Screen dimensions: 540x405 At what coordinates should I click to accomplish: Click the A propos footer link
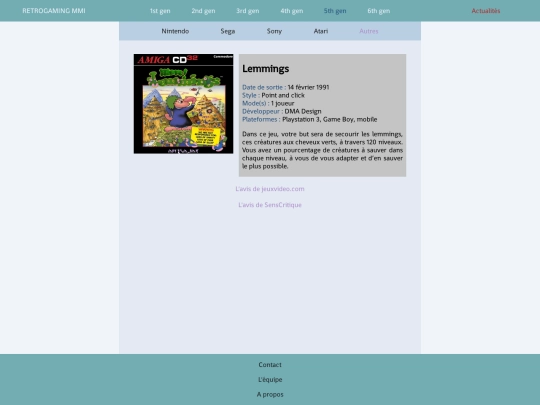270,394
